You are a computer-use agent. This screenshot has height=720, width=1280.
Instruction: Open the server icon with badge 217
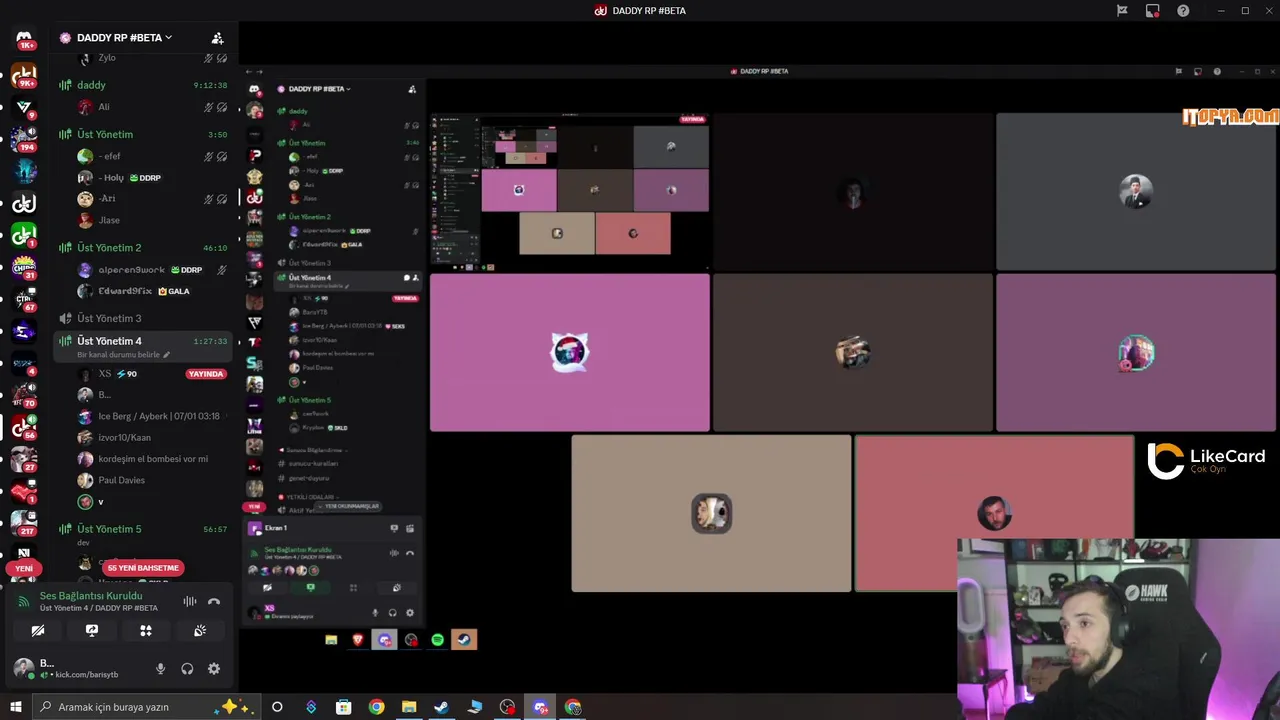click(x=24, y=523)
